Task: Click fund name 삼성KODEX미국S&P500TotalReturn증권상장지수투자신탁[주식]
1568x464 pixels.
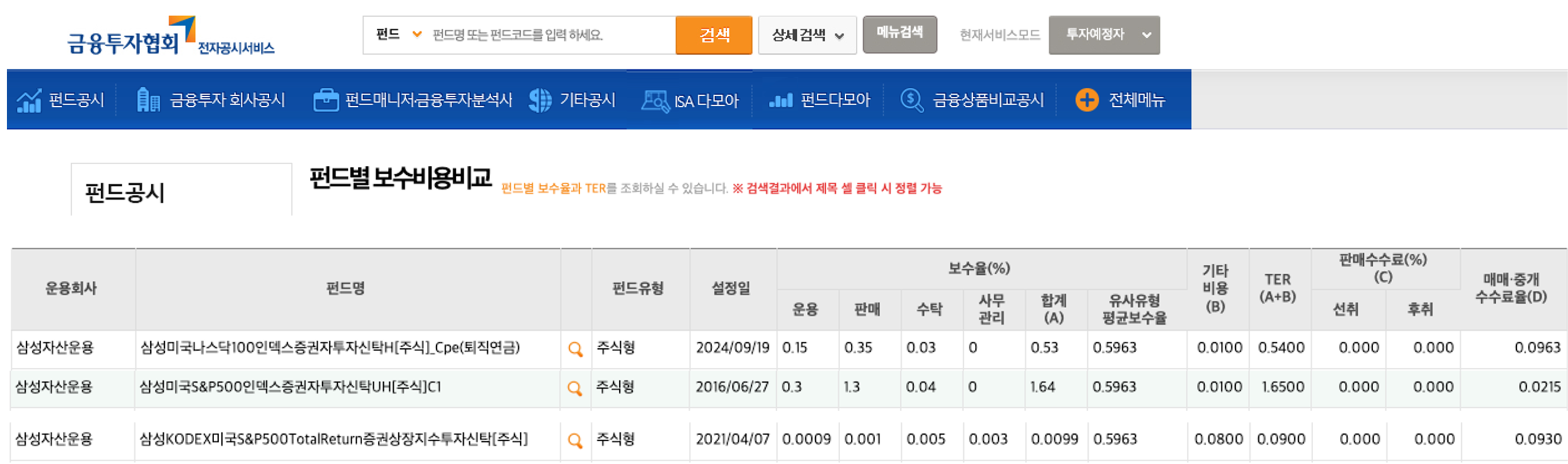Action: click(333, 440)
